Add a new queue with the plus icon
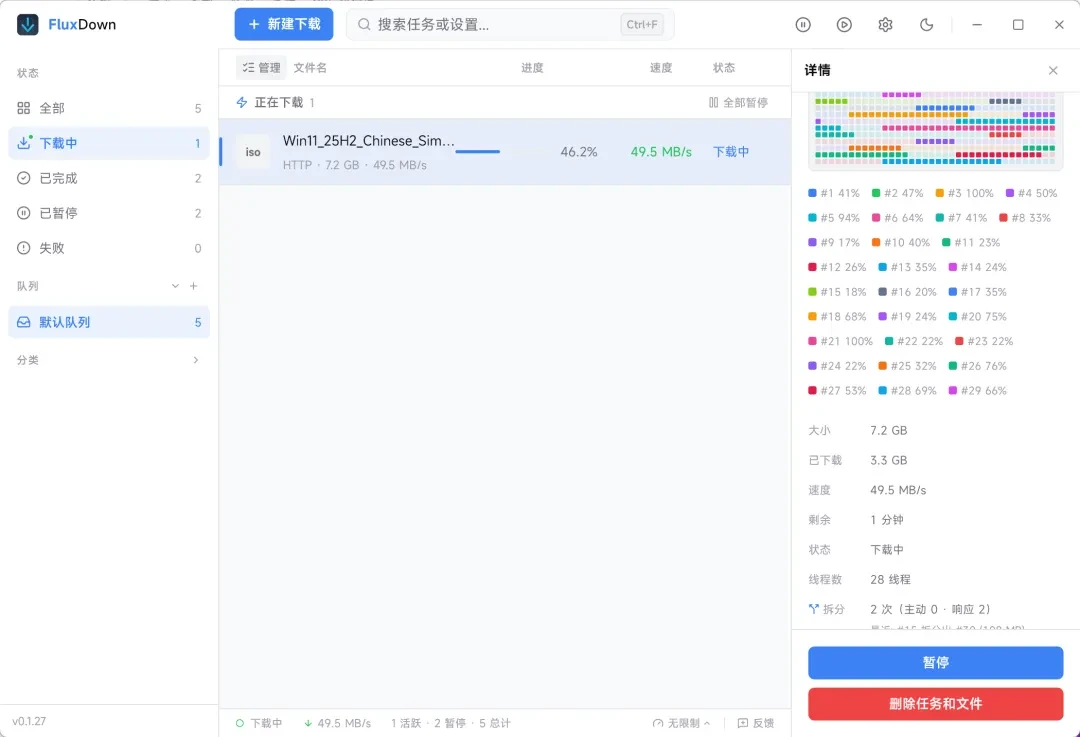 (194, 286)
